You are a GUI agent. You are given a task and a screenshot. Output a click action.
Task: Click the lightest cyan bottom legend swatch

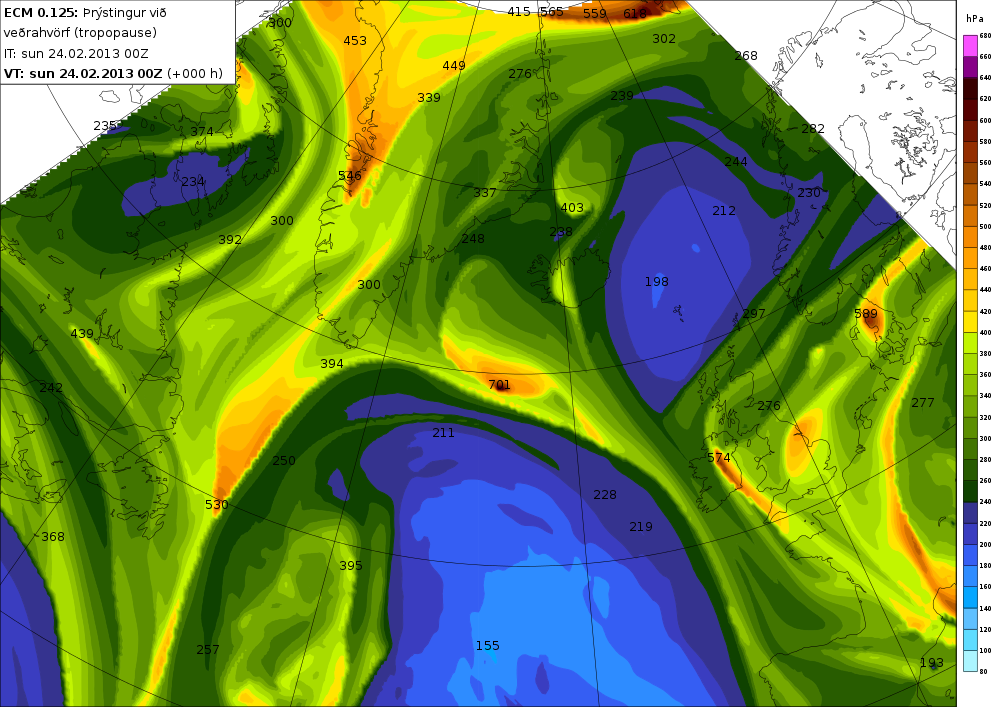click(970, 660)
